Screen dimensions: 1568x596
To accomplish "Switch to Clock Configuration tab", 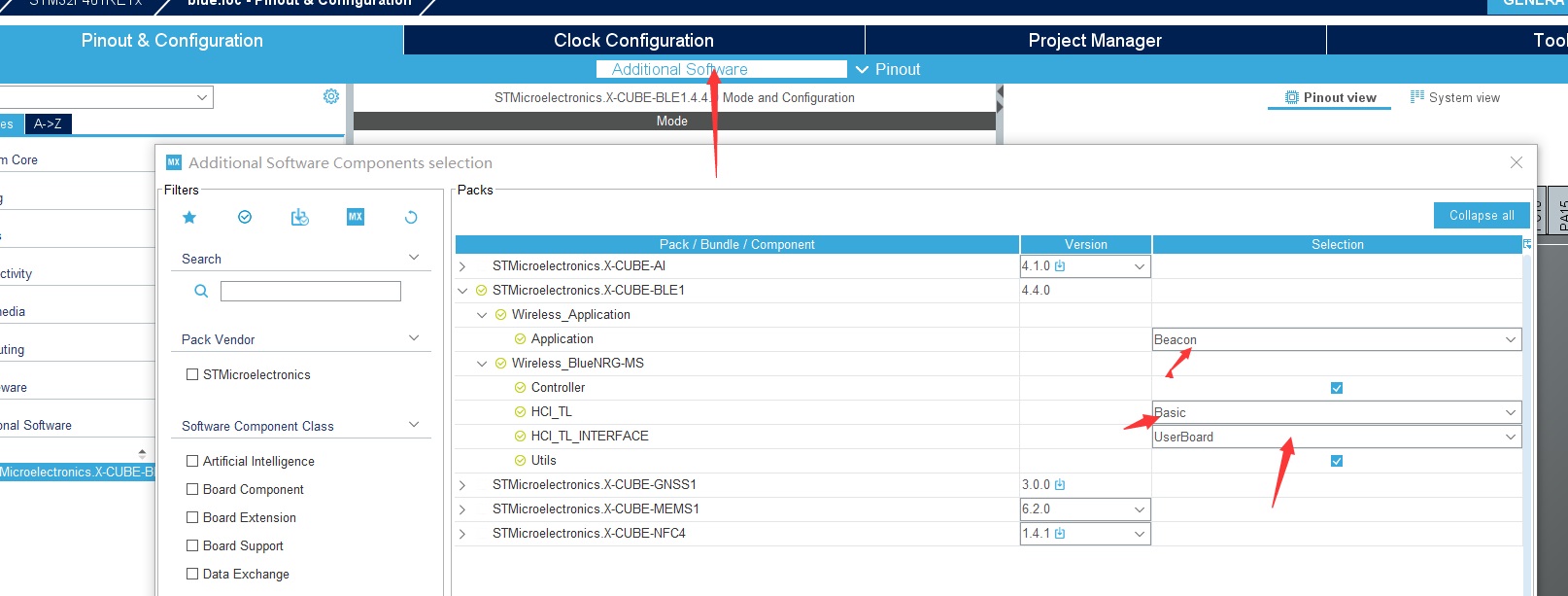I will (x=633, y=40).
